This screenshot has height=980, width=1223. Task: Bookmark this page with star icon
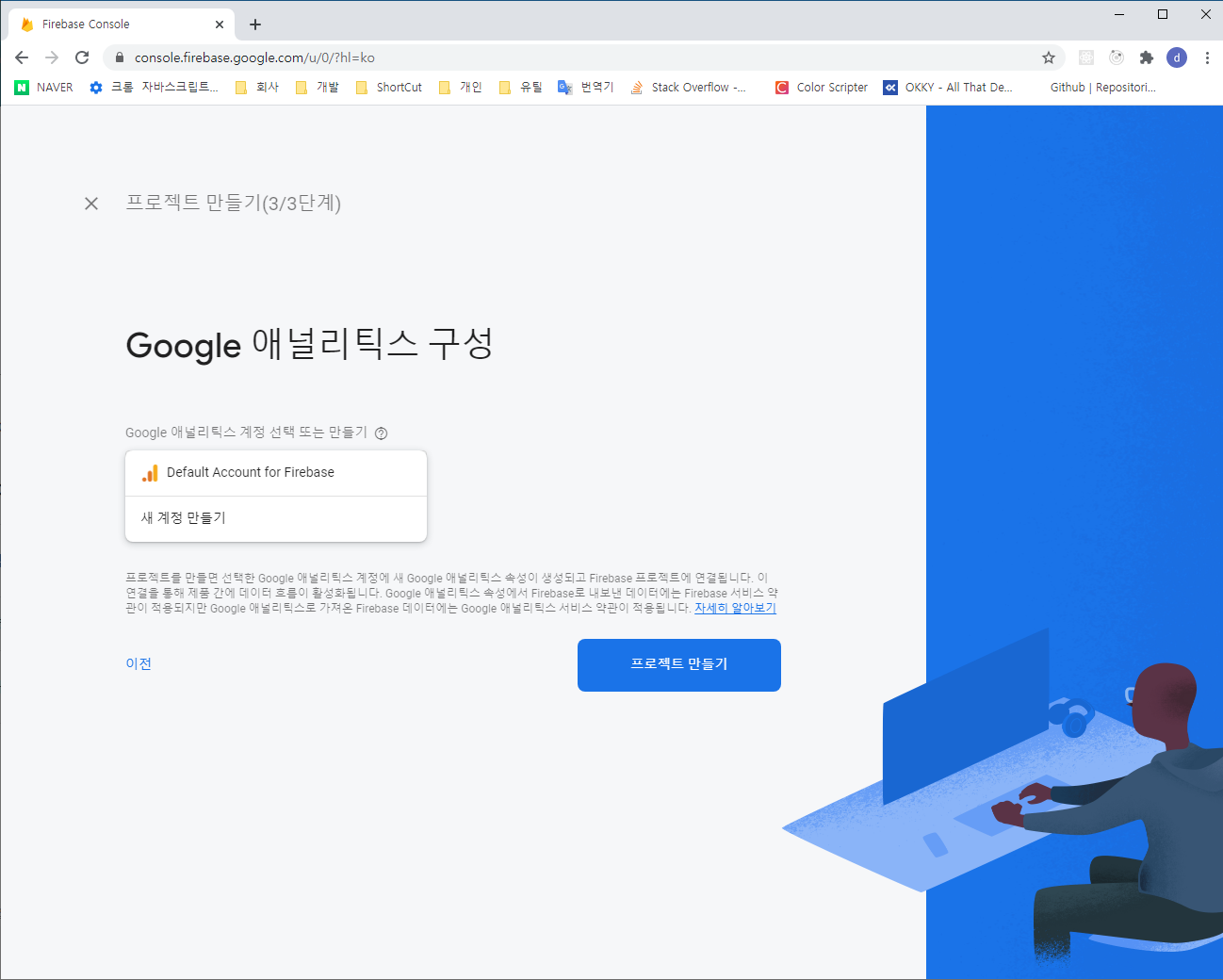tap(1049, 57)
